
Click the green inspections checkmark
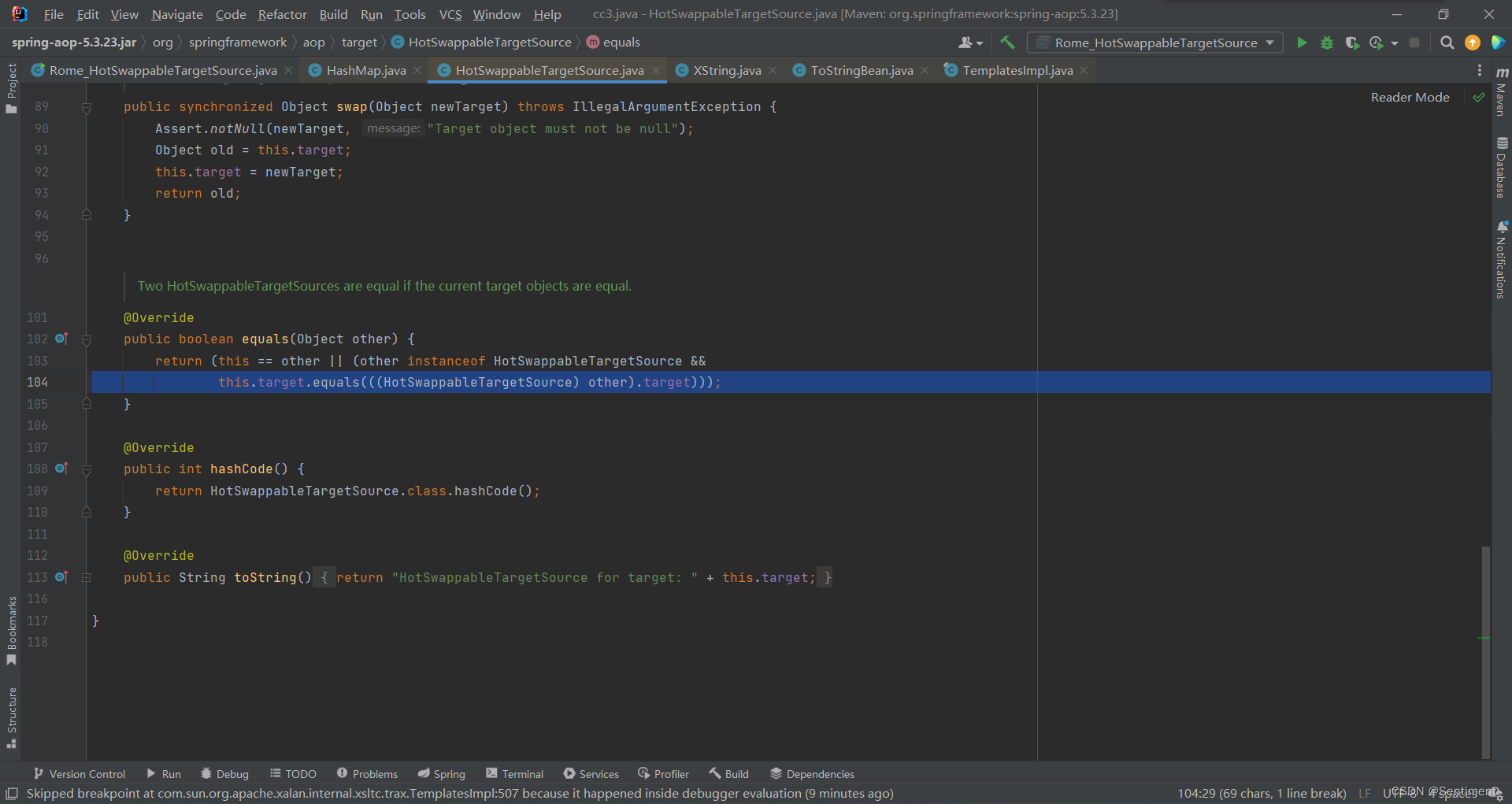click(x=1479, y=98)
